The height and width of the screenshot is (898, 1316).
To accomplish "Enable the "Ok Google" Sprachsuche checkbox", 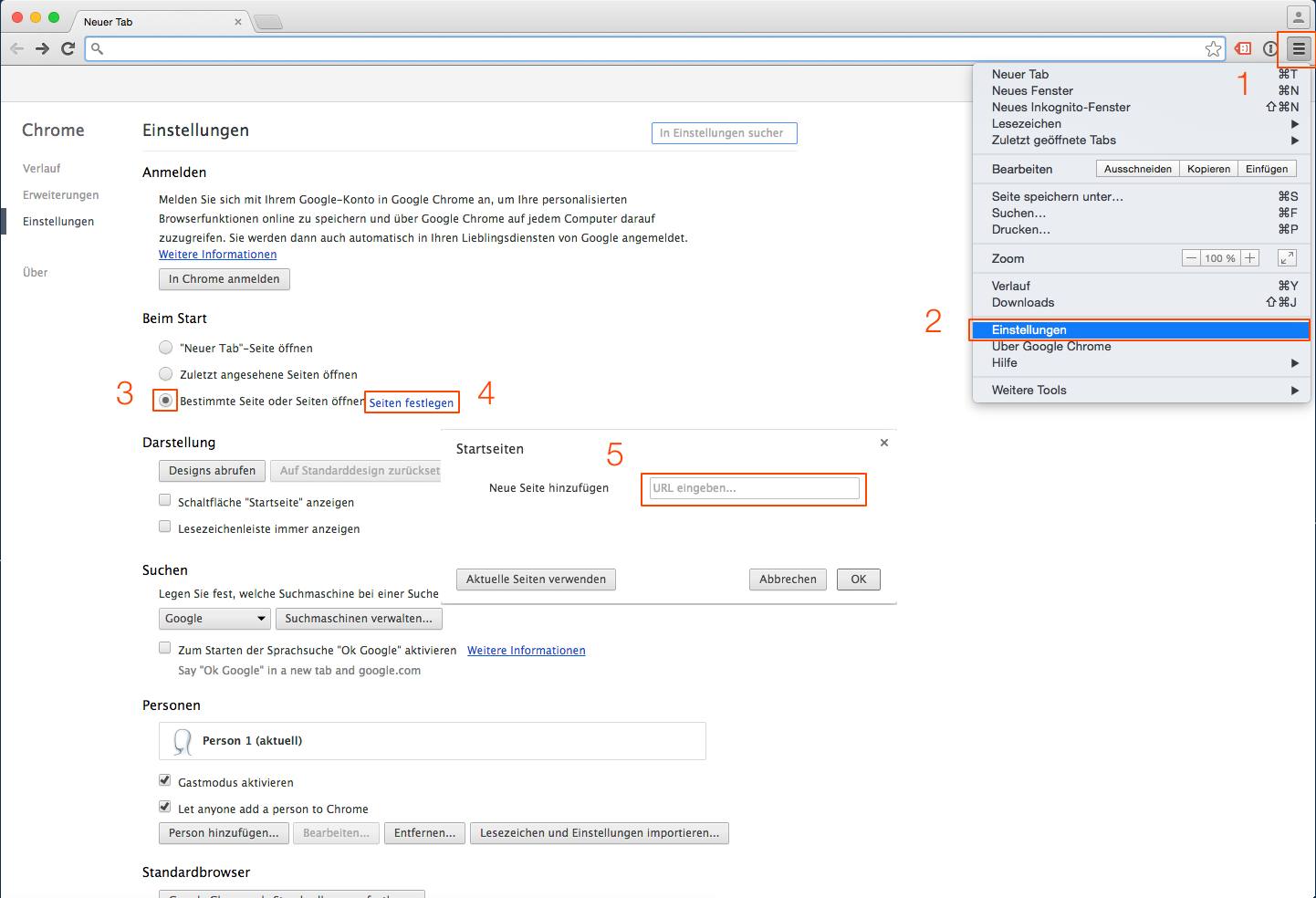I will click(x=165, y=648).
